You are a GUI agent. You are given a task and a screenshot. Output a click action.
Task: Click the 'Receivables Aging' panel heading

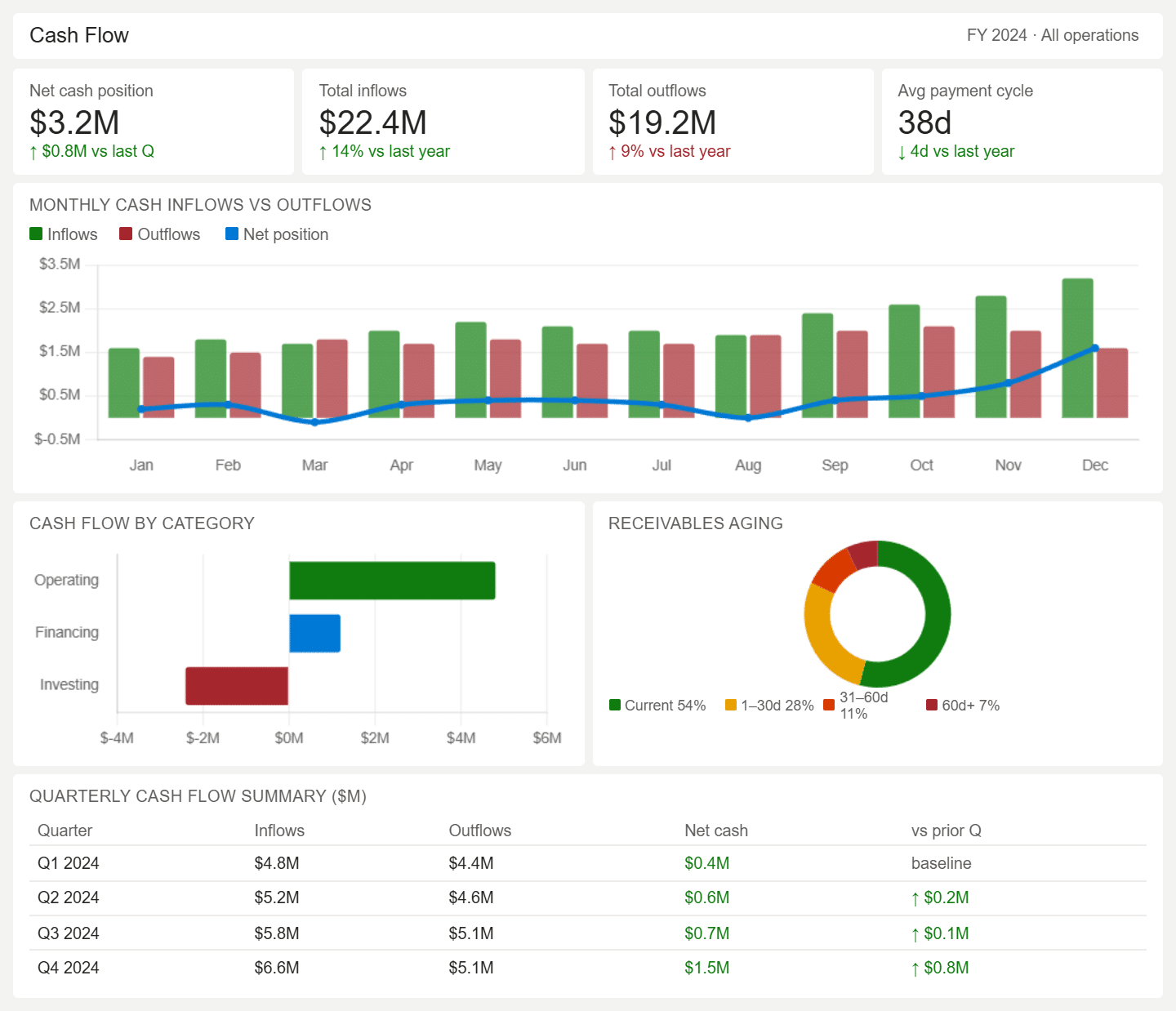pyautogui.click(x=696, y=523)
